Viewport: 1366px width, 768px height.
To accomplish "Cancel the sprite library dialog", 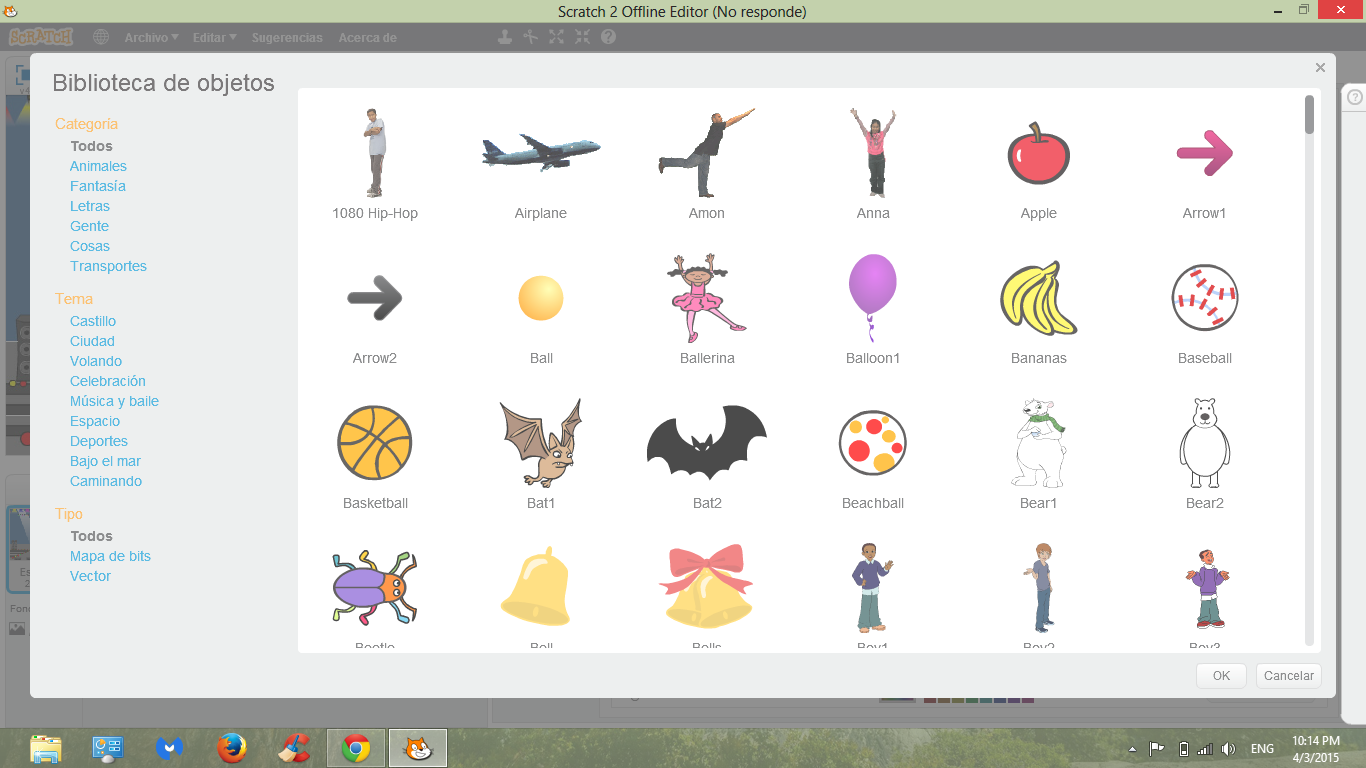I will point(1288,675).
